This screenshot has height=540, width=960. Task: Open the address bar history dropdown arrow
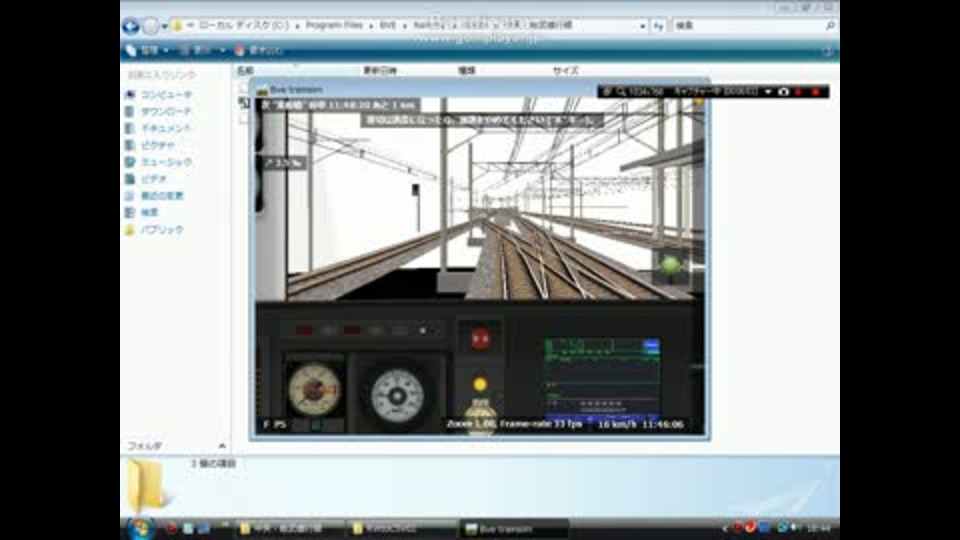click(x=642, y=26)
